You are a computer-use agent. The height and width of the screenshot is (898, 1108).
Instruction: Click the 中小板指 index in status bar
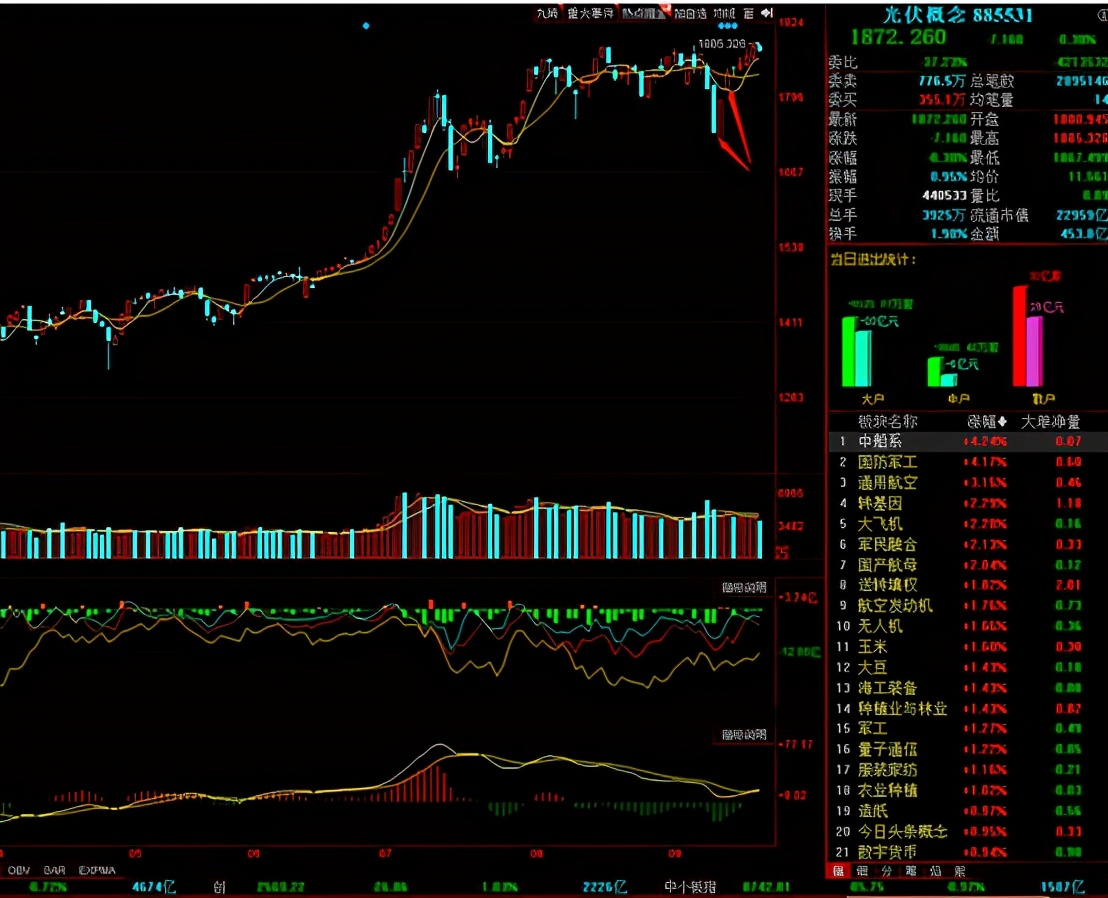pyautogui.click(x=690, y=887)
